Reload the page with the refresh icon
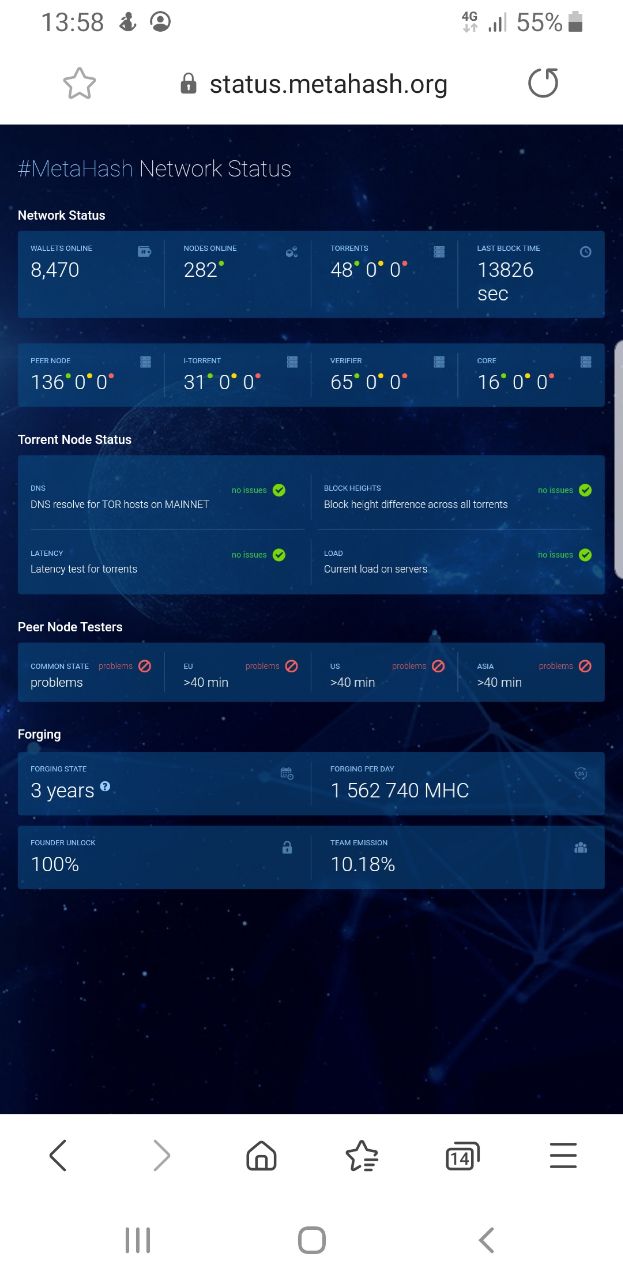Viewport: 623px width, 1280px height. (x=543, y=84)
